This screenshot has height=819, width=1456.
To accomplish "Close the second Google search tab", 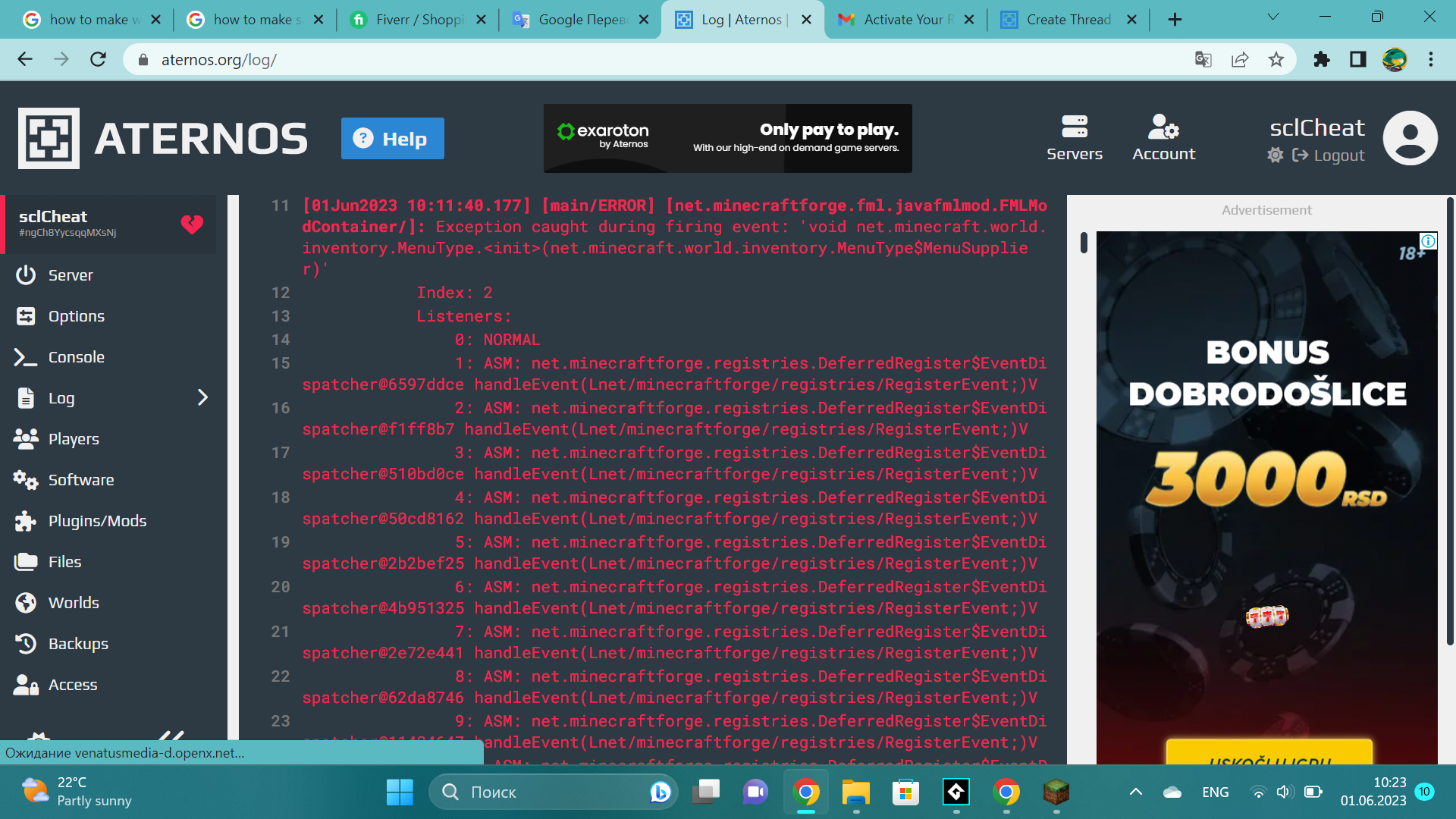I will [x=318, y=20].
